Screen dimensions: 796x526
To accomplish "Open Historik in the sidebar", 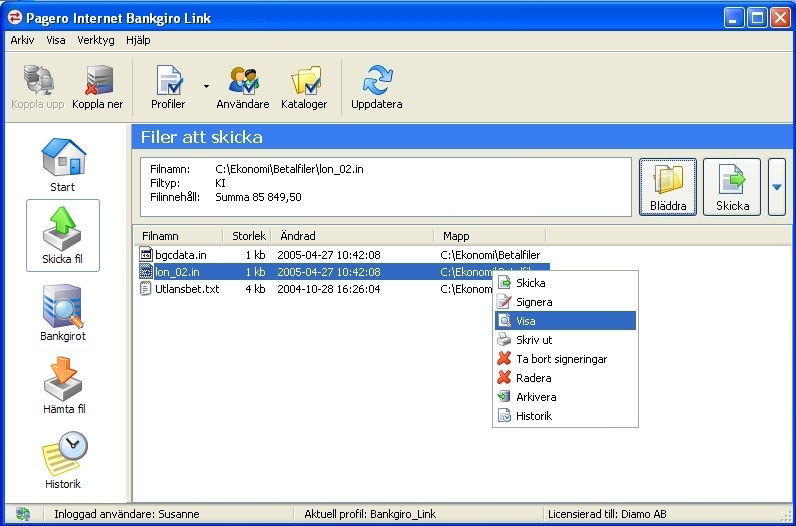I will click(x=63, y=460).
